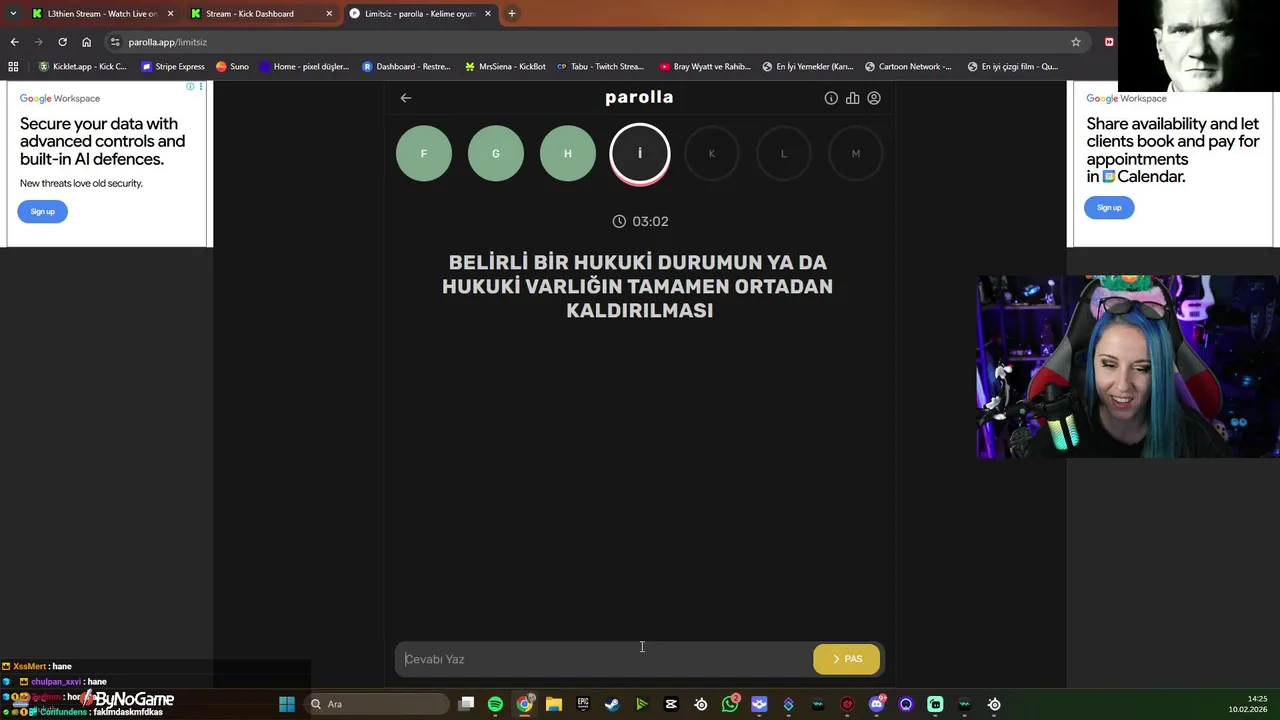
Task: Open a new browser tab
Action: coord(512,14)
